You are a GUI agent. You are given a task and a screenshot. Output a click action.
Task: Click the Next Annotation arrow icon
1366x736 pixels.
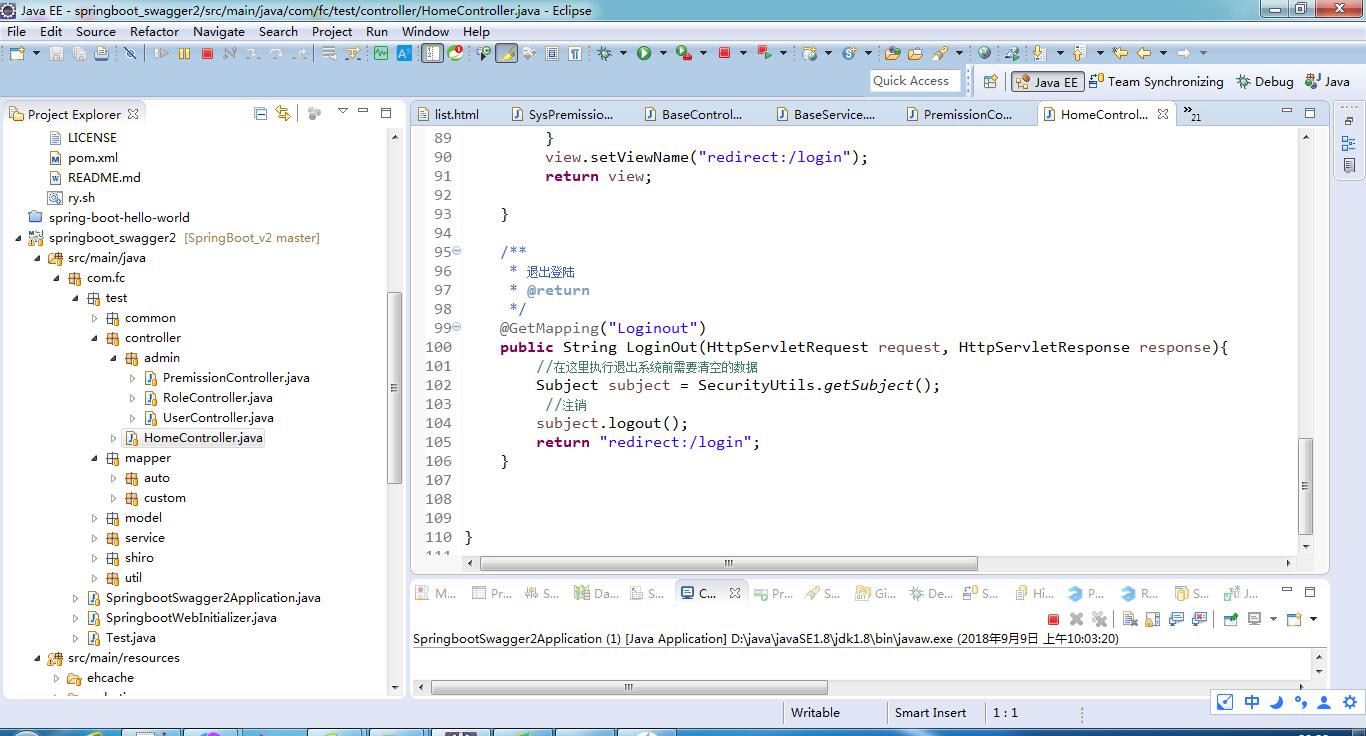[x=1038, y=53]
